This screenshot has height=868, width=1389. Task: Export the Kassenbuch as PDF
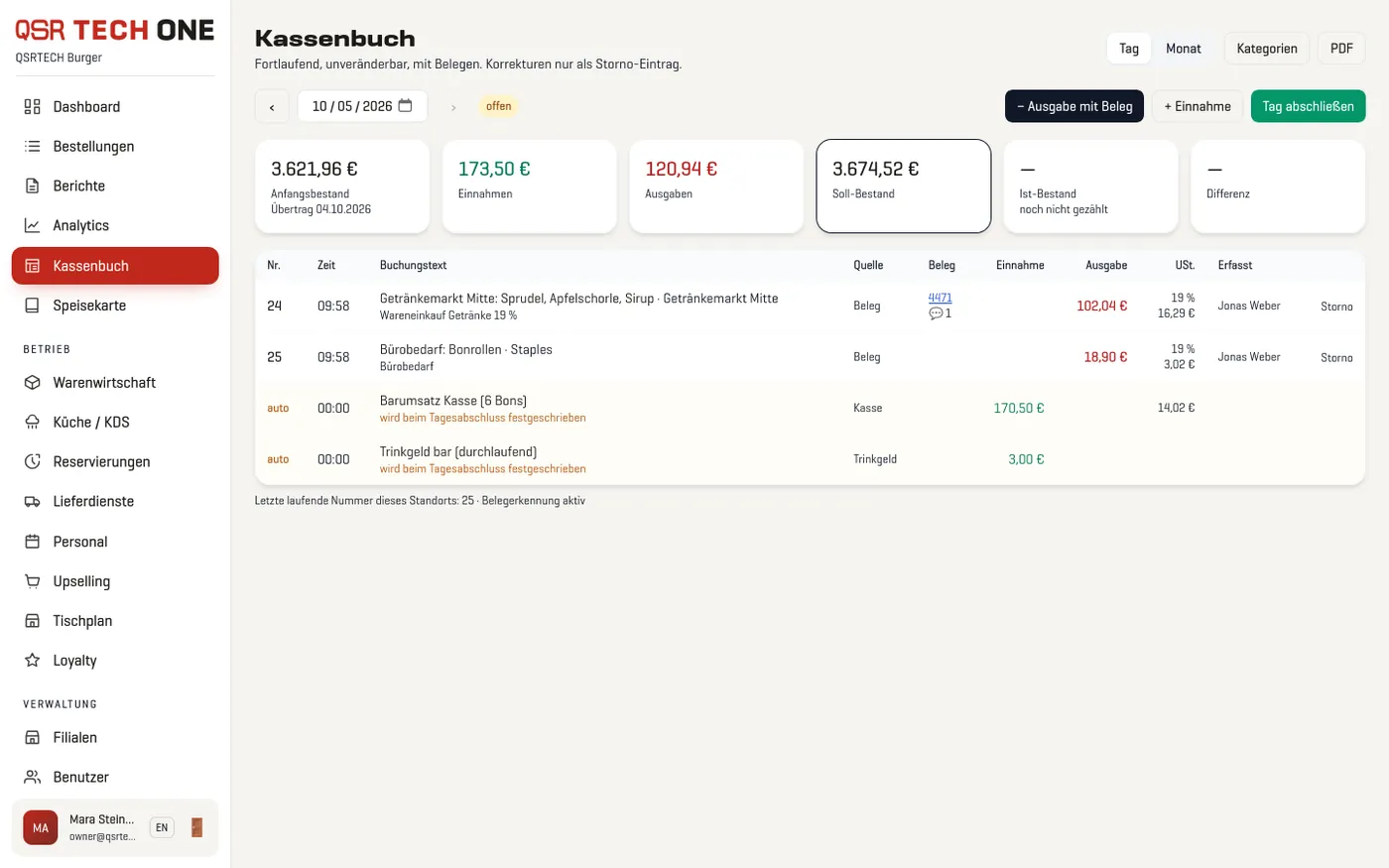pos(1341,49)
